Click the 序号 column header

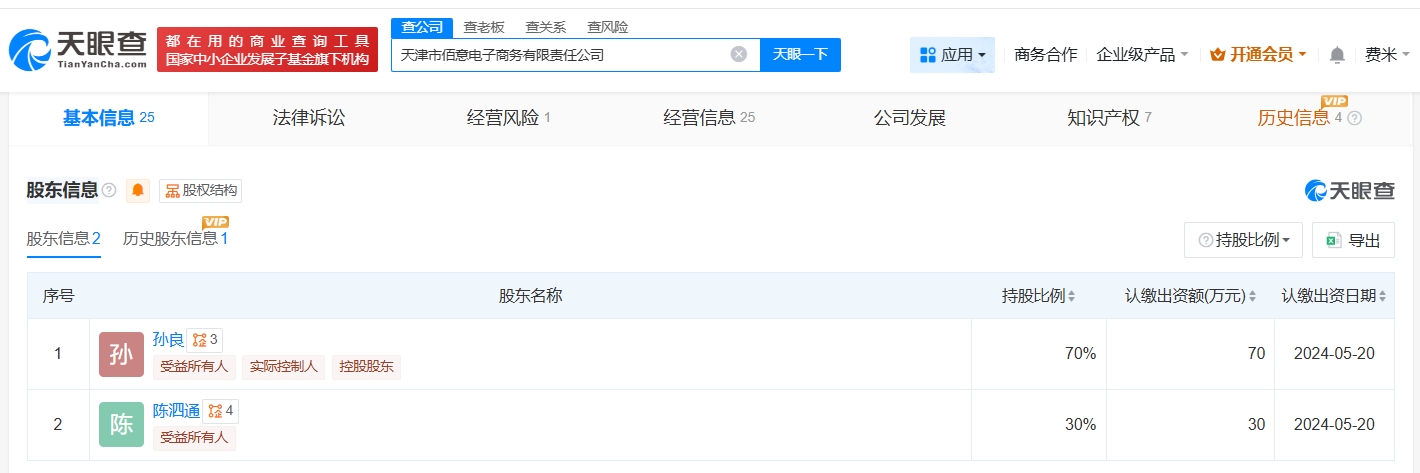58,296
